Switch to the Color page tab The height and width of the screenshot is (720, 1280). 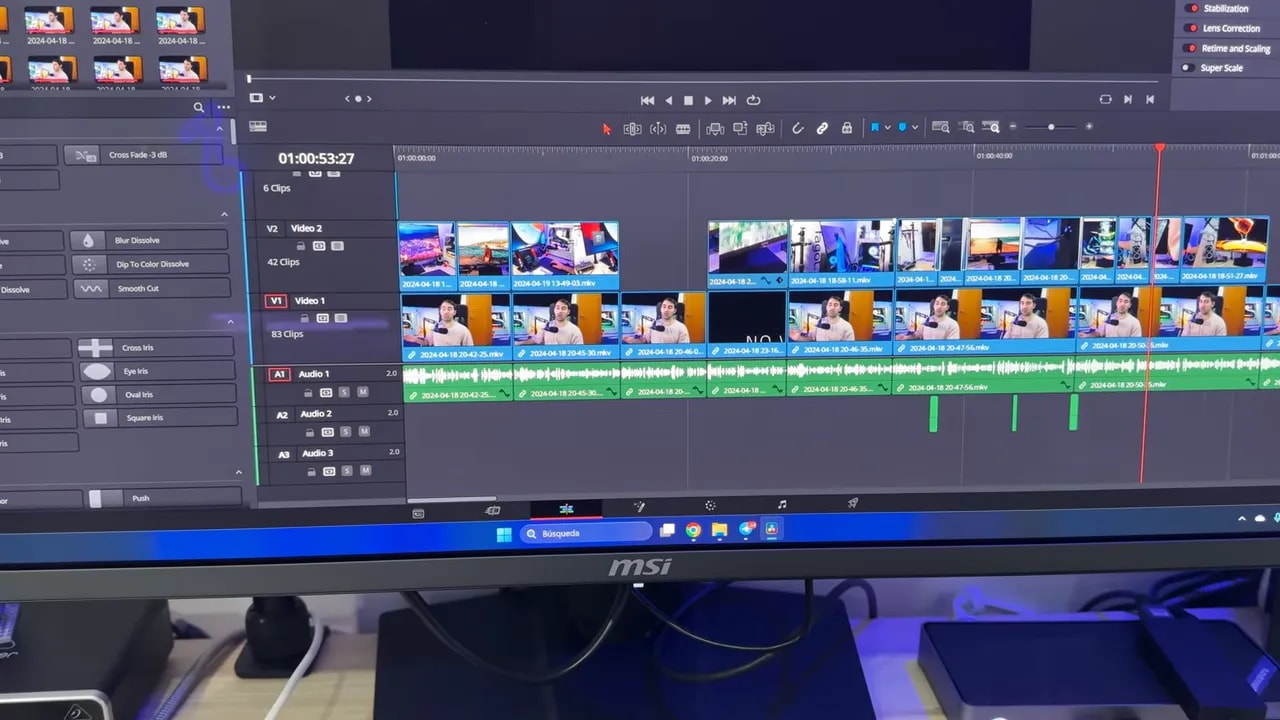coord(710,506)
